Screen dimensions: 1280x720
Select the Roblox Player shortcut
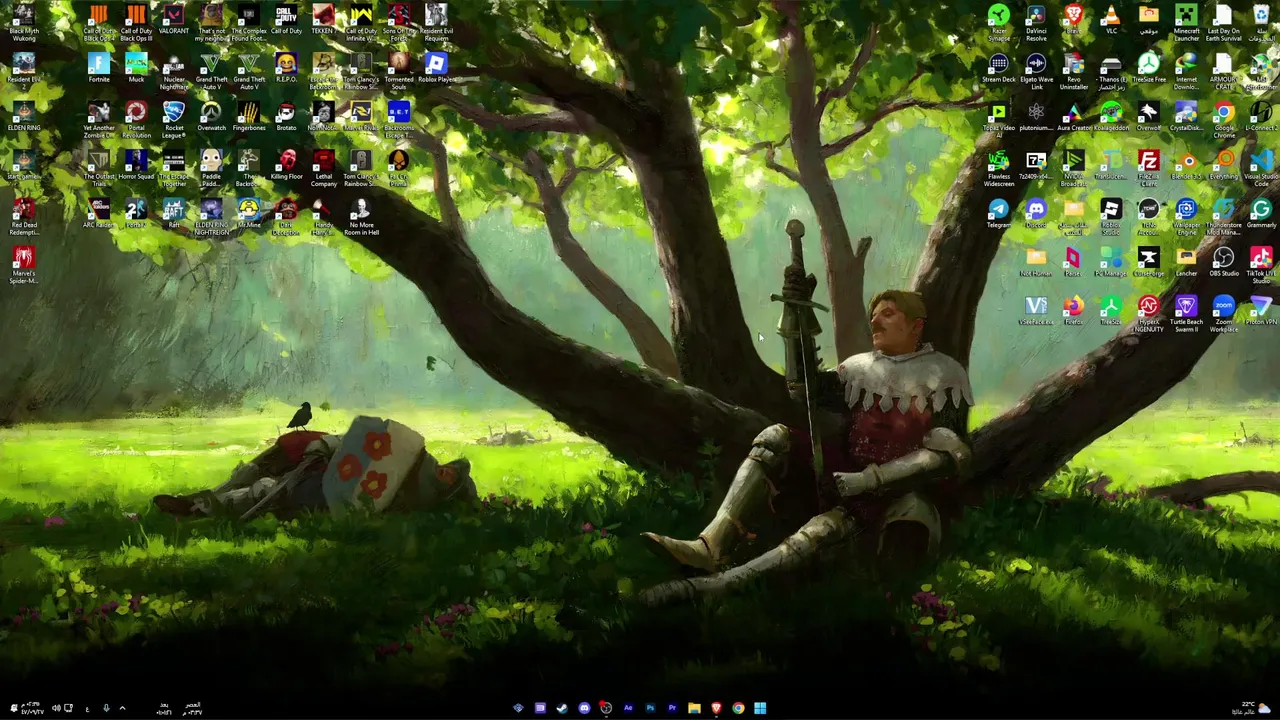[436, 68]
